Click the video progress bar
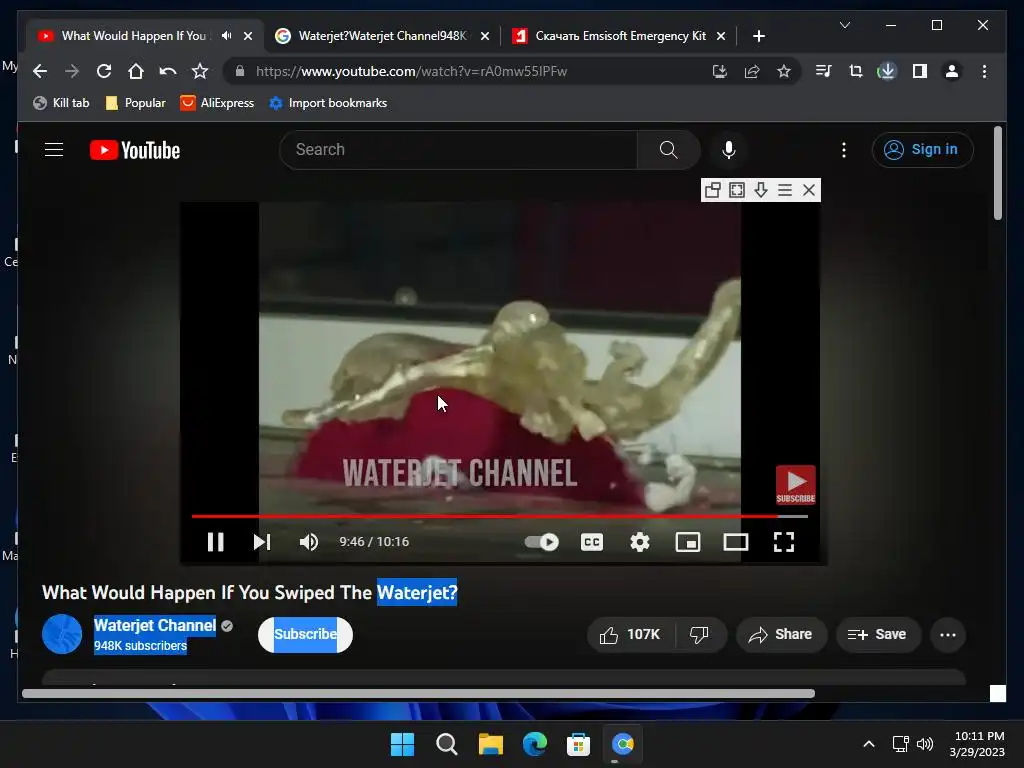The image size is (1024, 768). (500, 516)
